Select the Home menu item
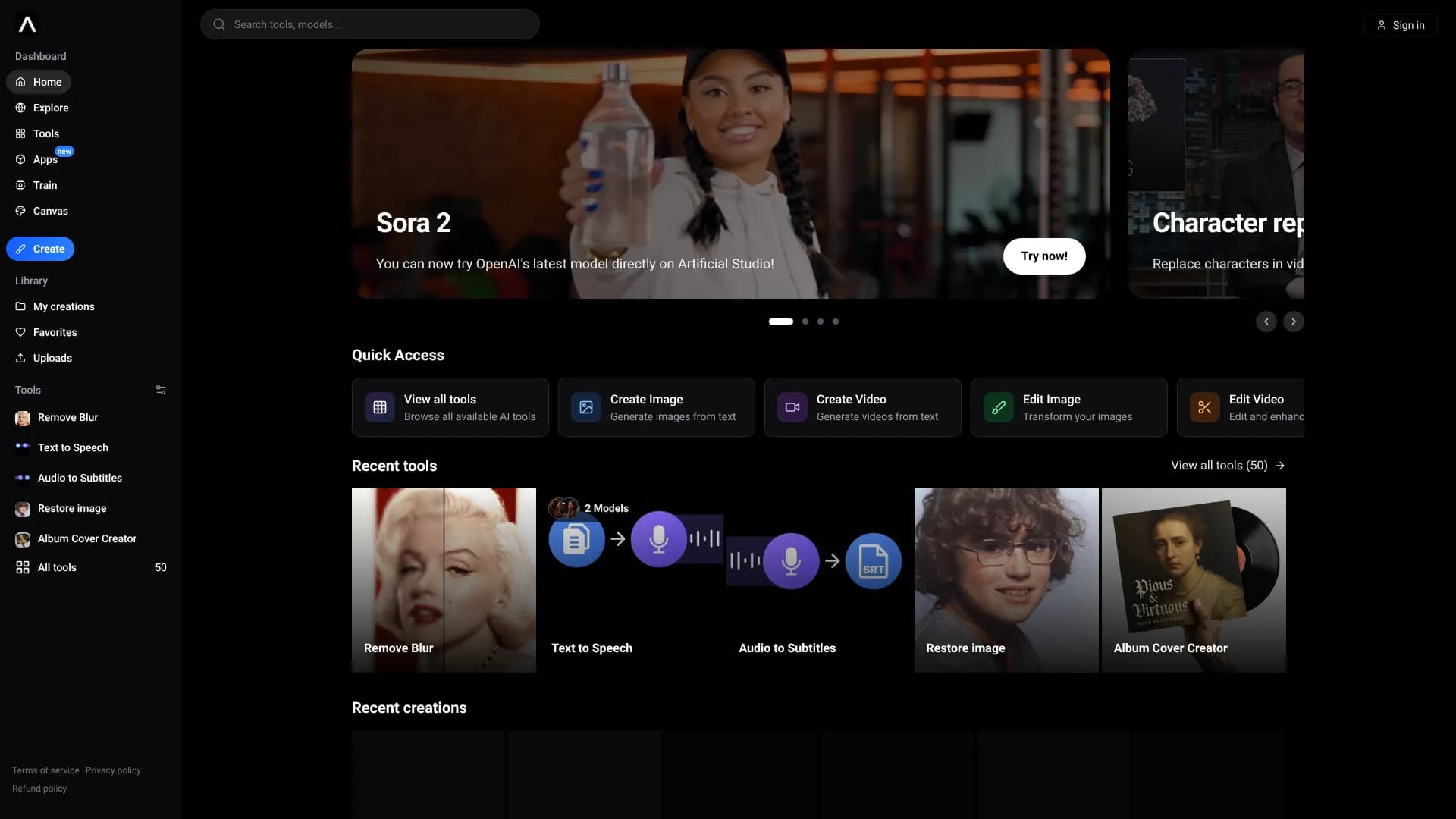Image resolution: width=1456 pixels, height=819 pixels. [39, 82]
